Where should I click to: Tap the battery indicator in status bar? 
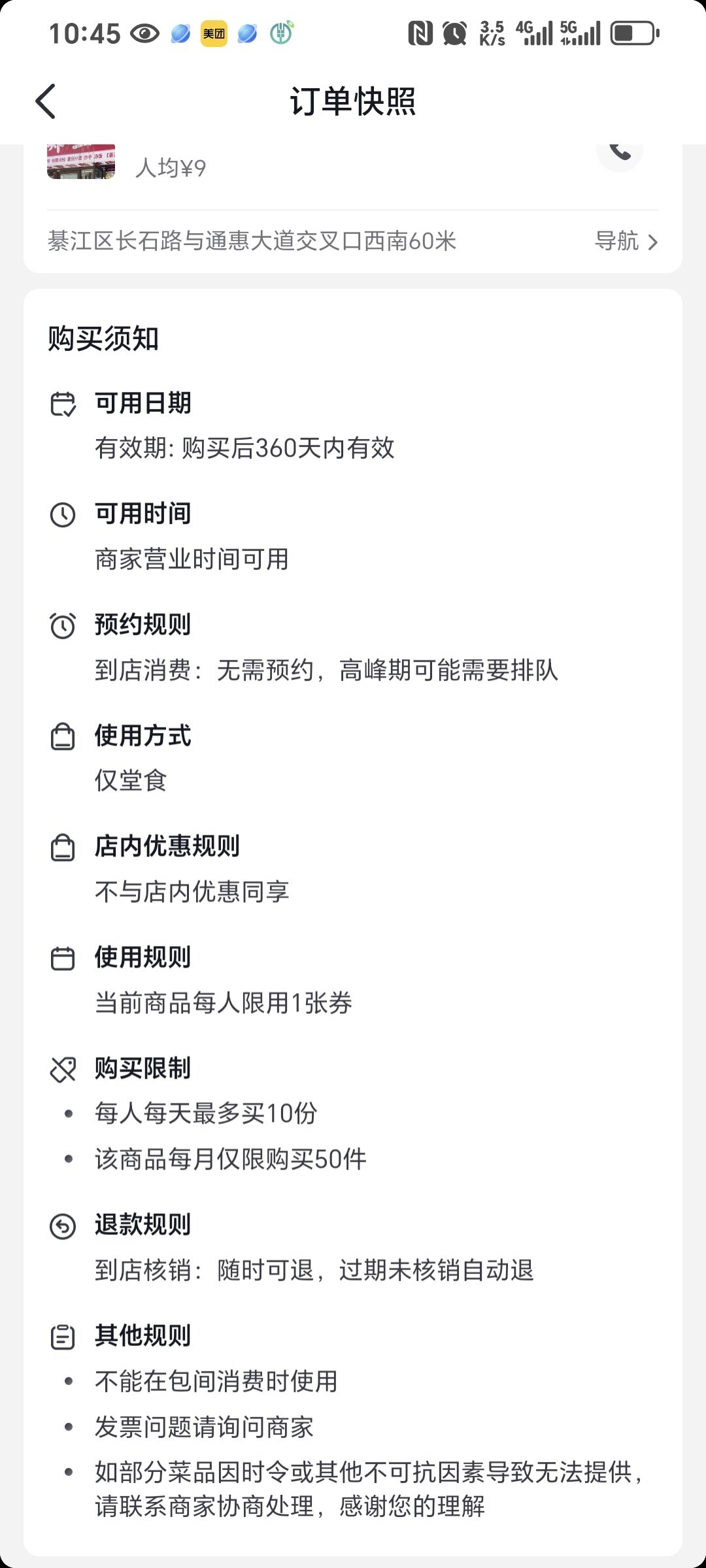(634, 33)
